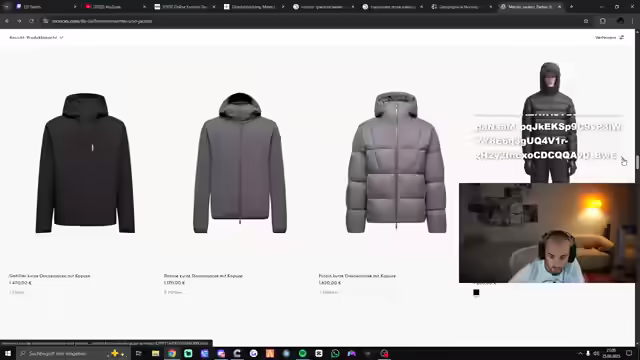Click the browser address bar

310,21
